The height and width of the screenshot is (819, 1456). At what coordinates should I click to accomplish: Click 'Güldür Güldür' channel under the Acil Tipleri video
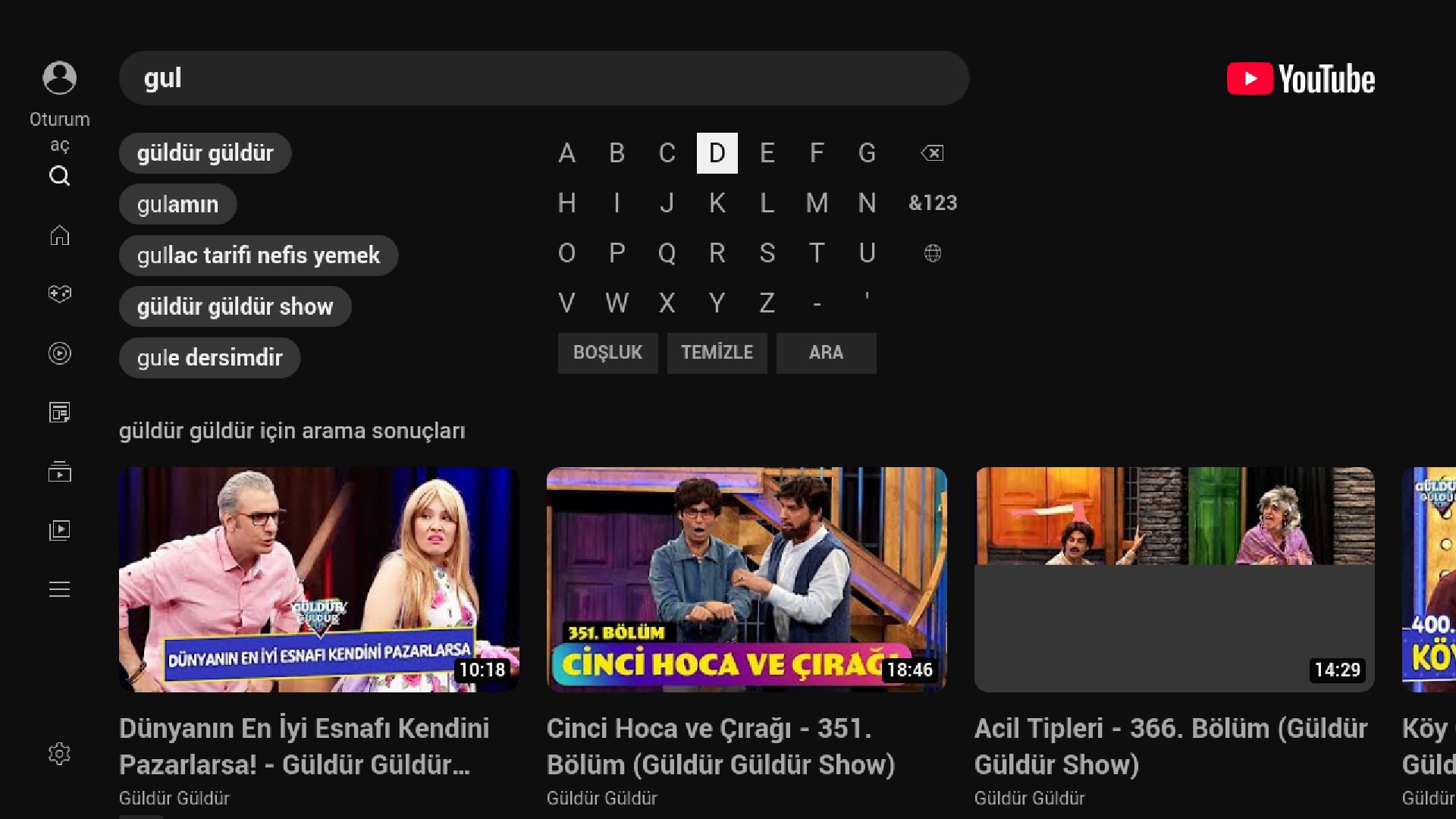[1030, 799]
